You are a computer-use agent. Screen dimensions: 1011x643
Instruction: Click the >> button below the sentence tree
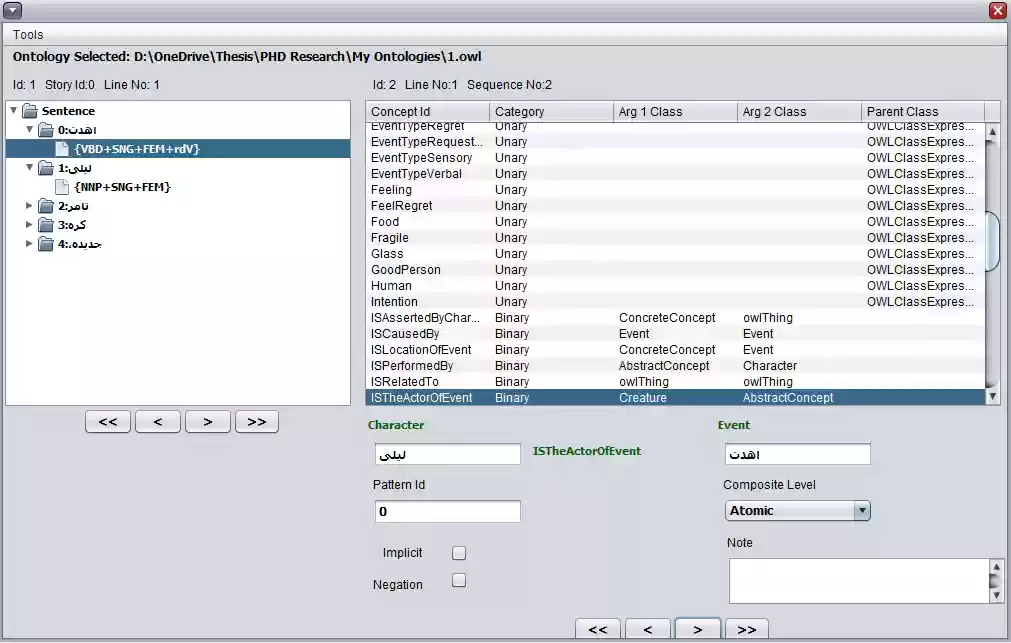256,421
